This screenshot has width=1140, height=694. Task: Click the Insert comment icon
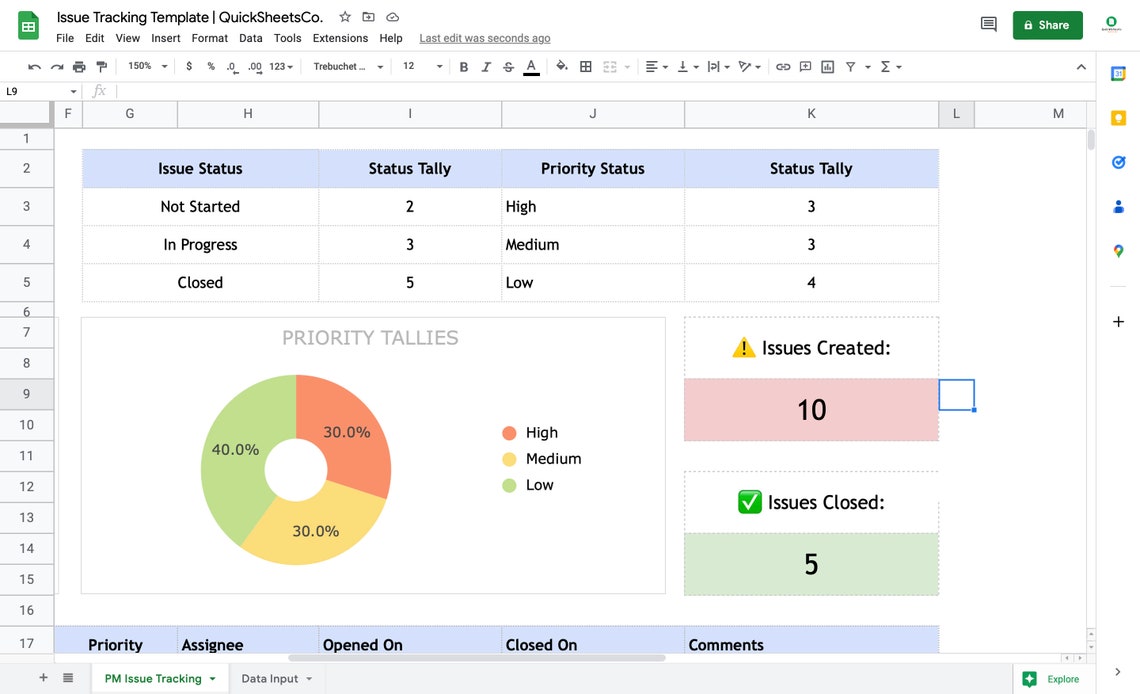point(806,67)
